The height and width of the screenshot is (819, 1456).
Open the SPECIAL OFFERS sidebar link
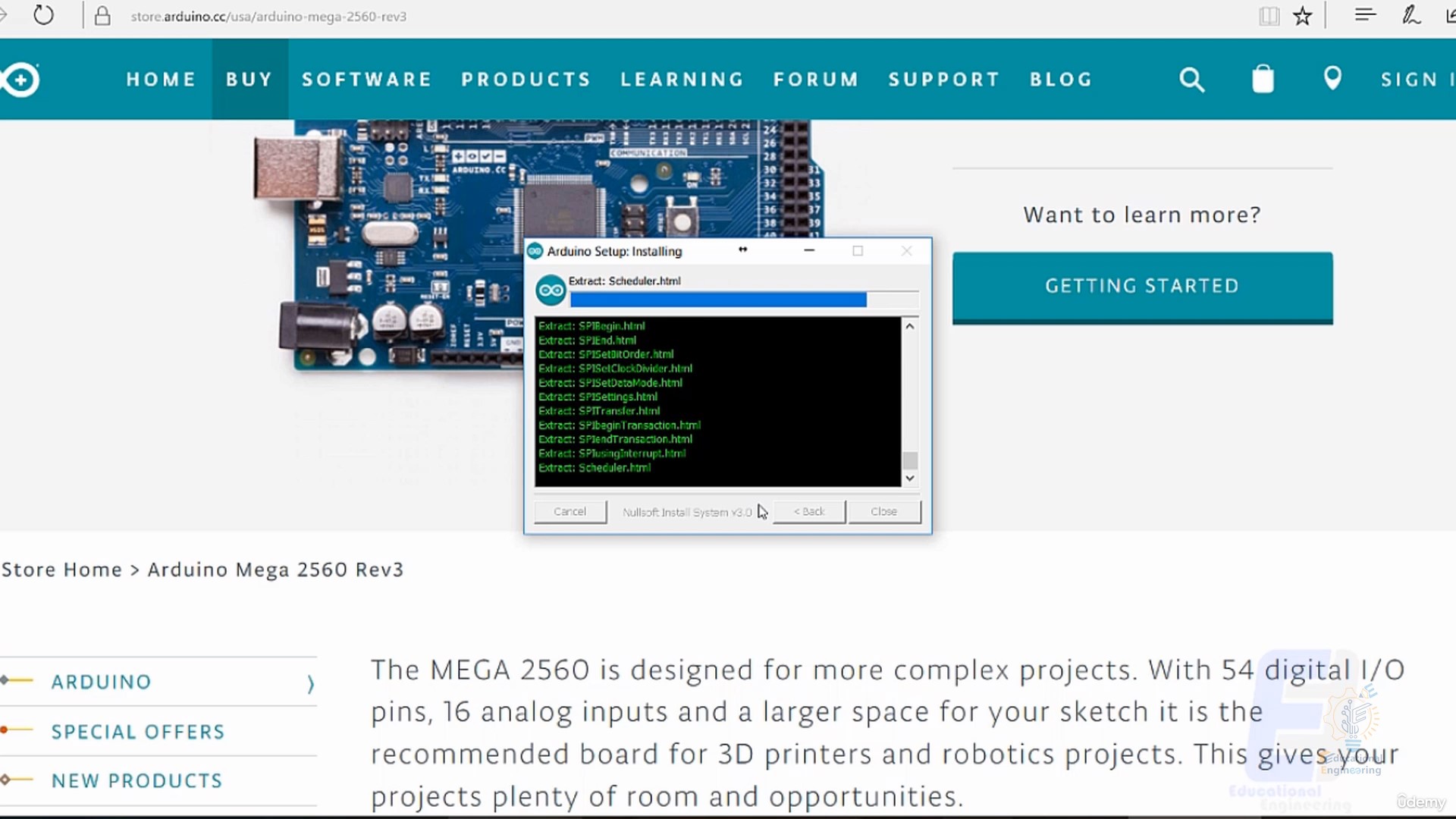[138, 732]
